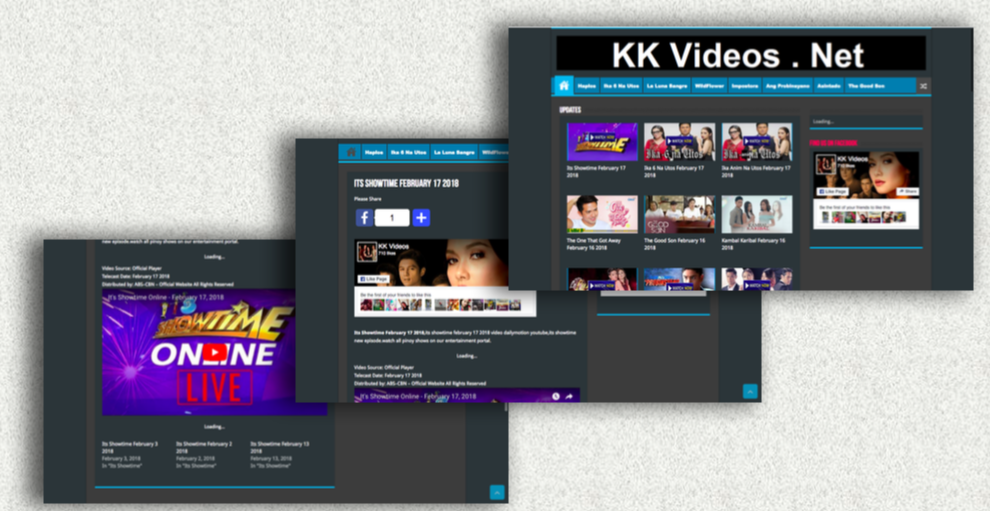Open Asintado tab in homepage navbar

tap(828, 86)
